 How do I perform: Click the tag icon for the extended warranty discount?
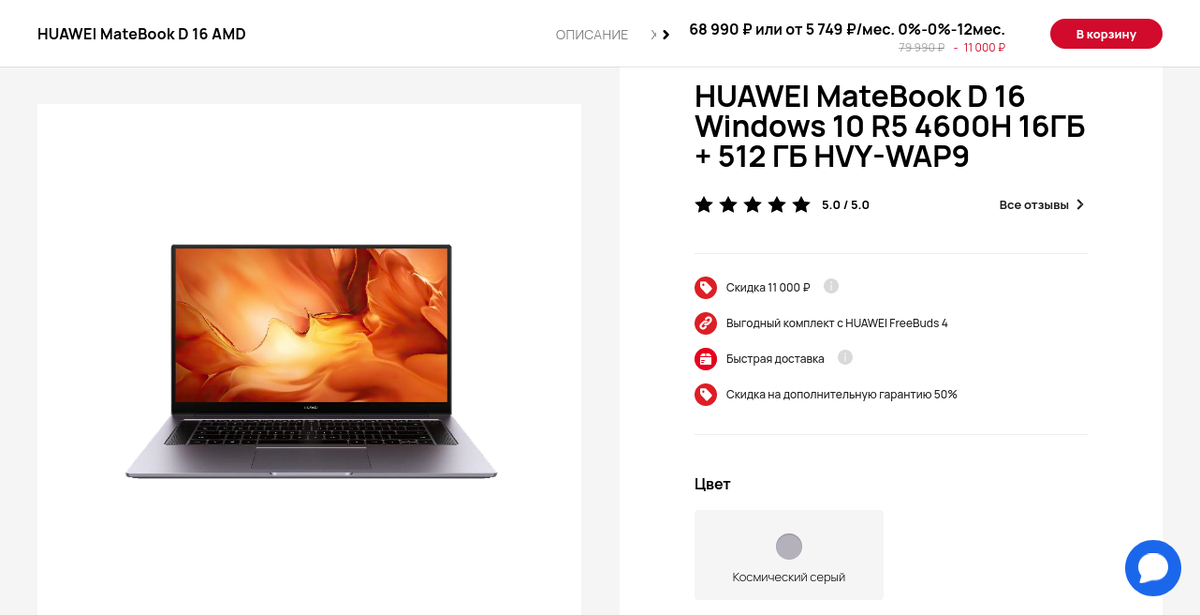(706, 394)
